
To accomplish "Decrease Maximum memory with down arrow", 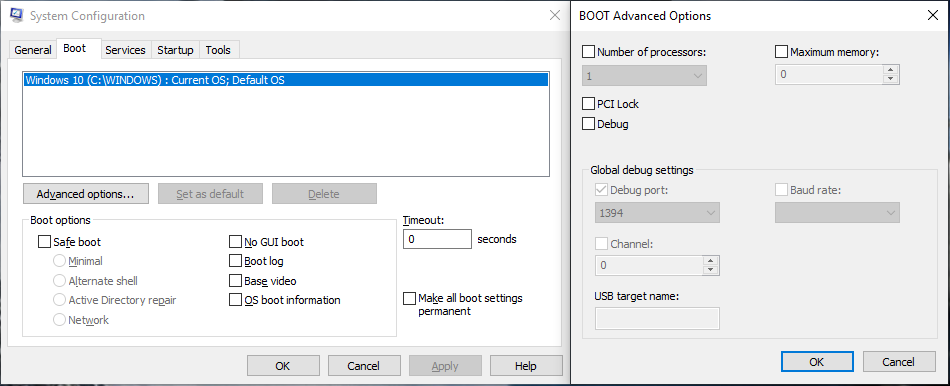I will coord(891,79).
